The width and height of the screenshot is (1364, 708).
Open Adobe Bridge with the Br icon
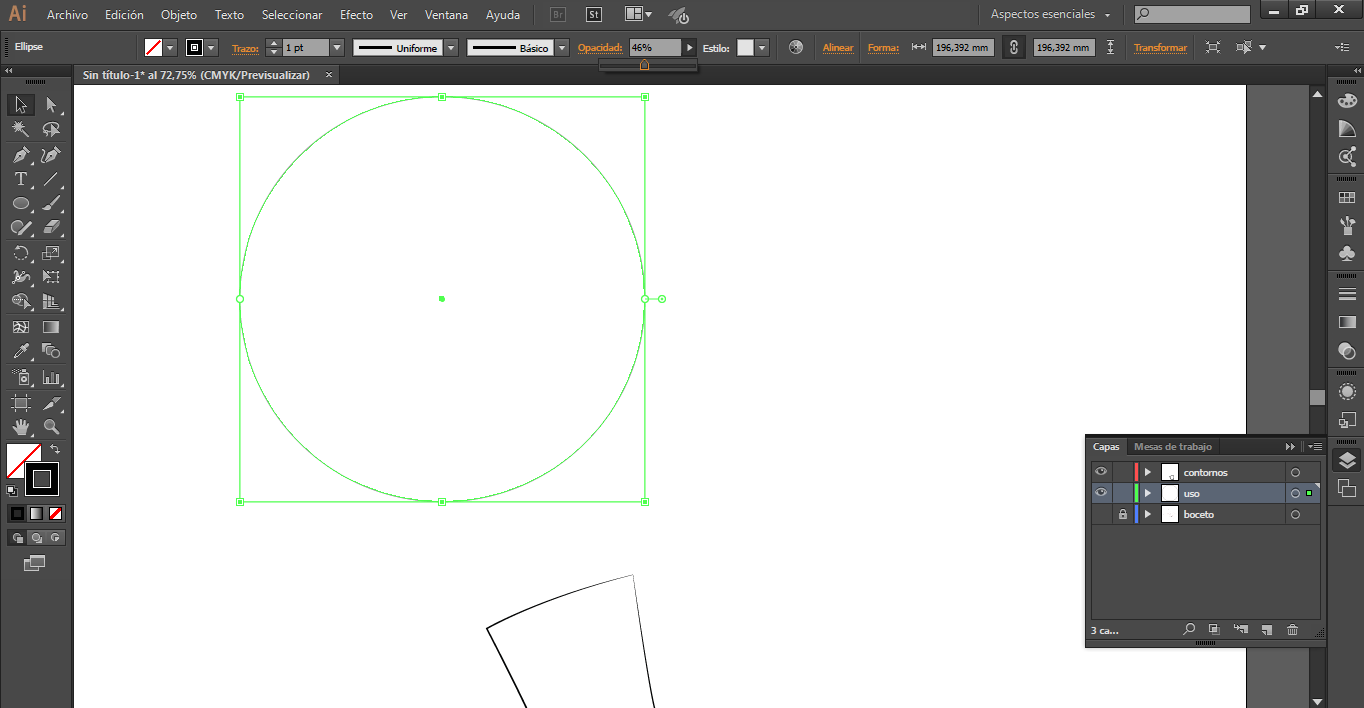[559, 15]
